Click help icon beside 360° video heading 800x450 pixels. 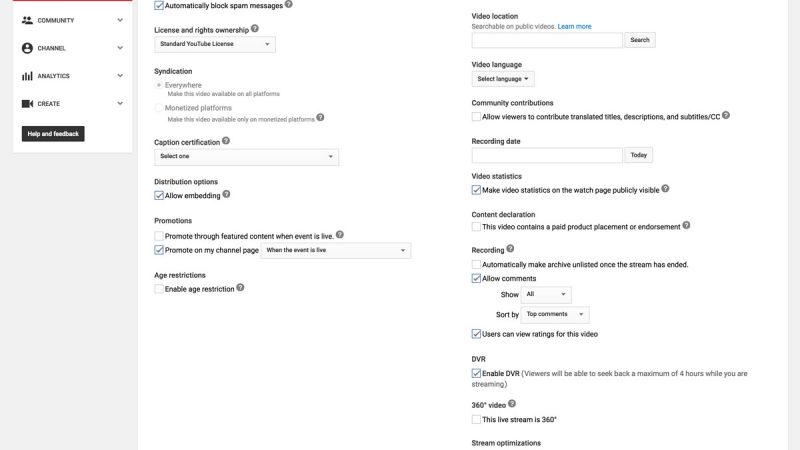(x=512, y=403)
